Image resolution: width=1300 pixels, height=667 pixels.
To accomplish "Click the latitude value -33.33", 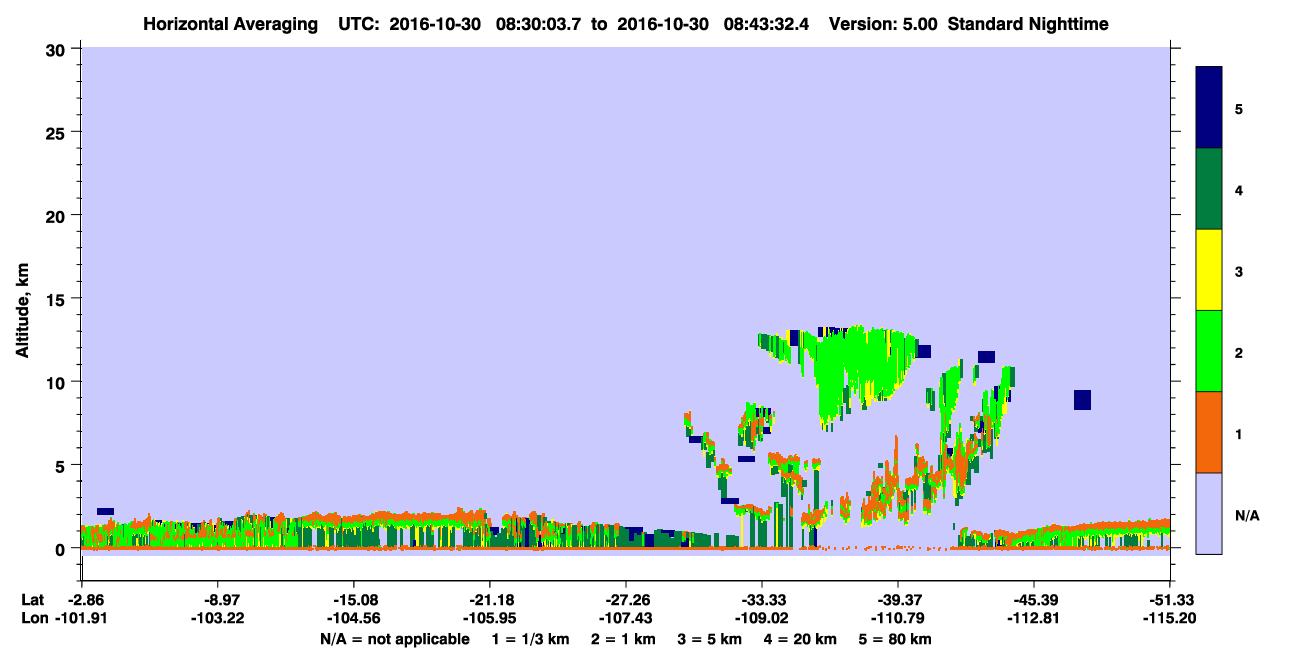I will click(x=762, y=600).
